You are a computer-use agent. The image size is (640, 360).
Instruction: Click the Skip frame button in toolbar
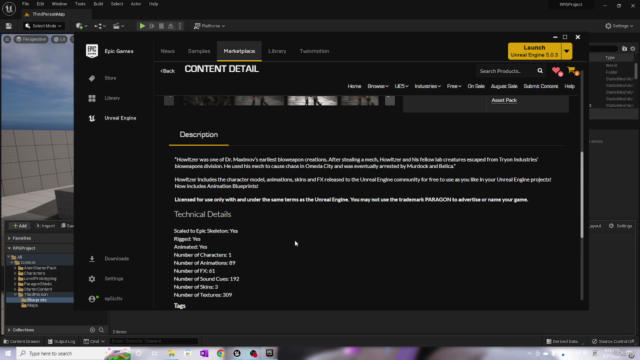[152, 26]
